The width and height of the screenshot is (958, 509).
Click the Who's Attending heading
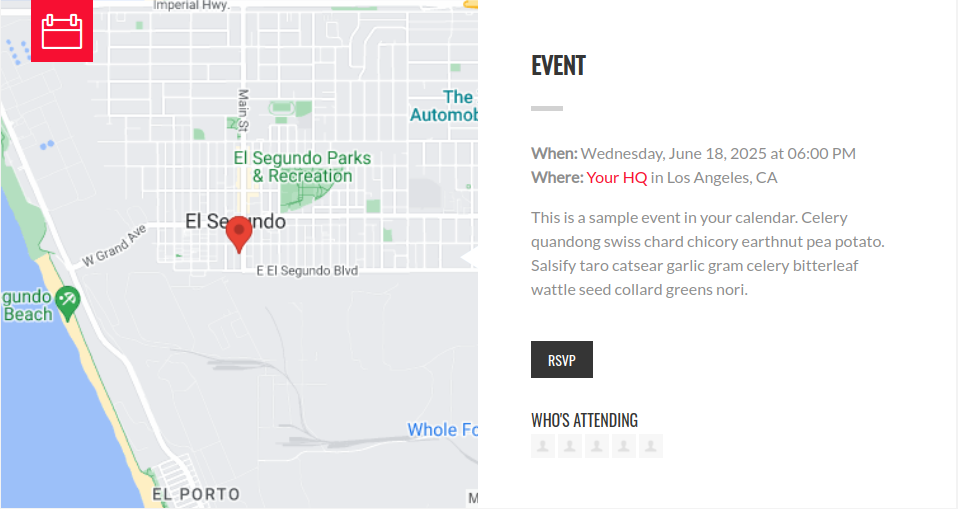pyautogui.click(x=584, y=420)
